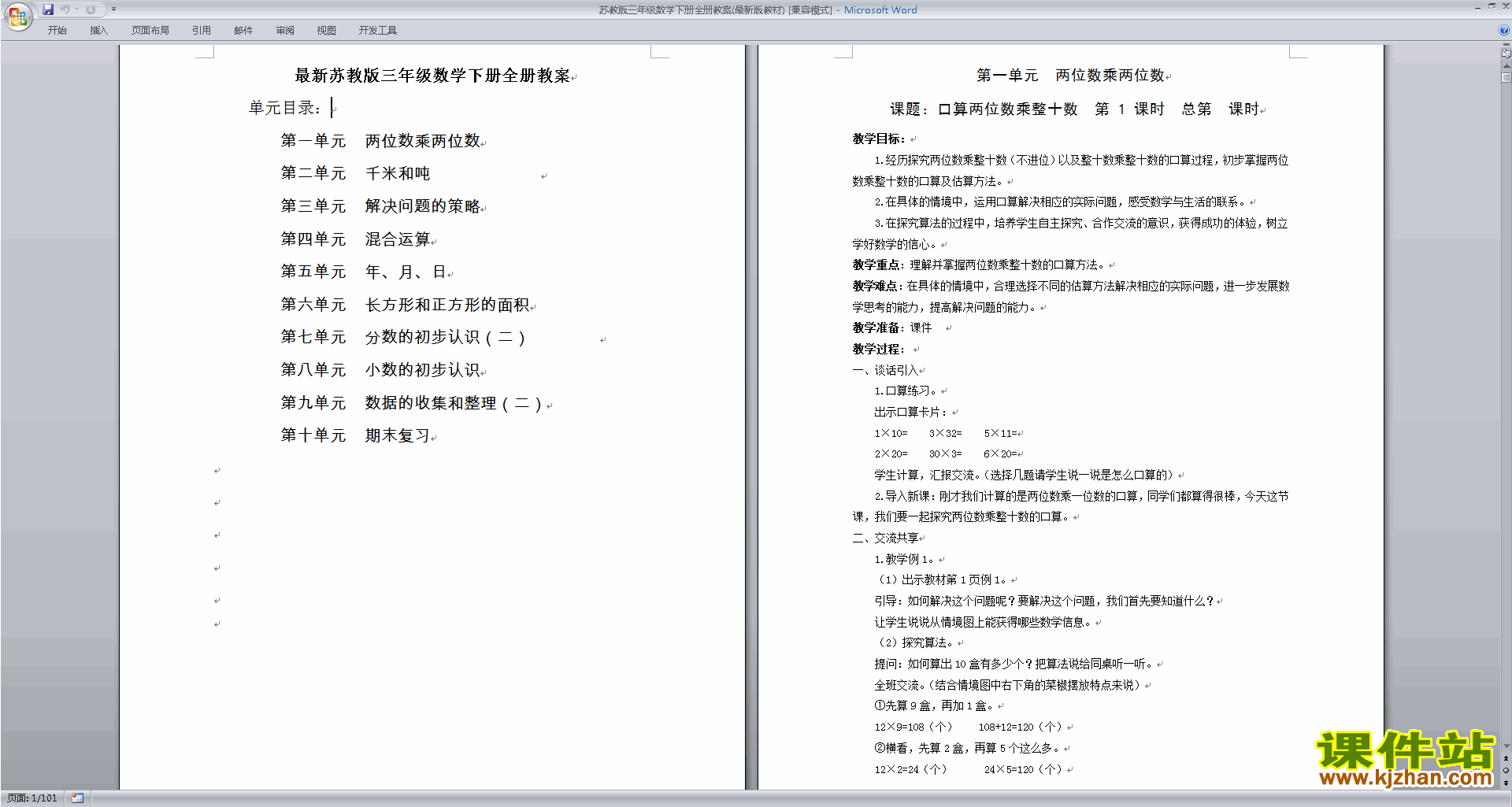Click title 最新苏教版三年级数学下册全册教案
The image size is (1512, 807).
tap(432, 76)
